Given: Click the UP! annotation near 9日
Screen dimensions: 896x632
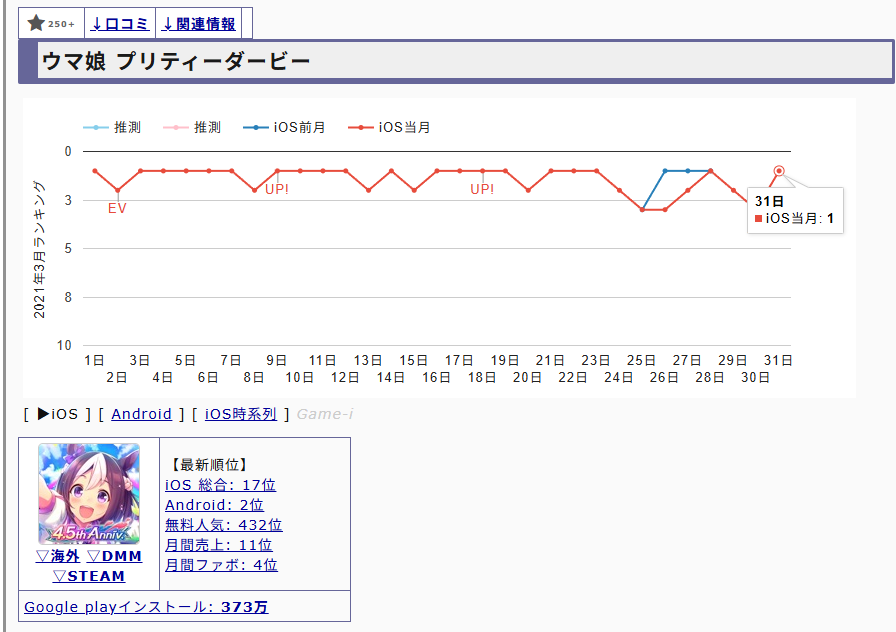Looking at the screenshot, I should click(x=277, y=189).
